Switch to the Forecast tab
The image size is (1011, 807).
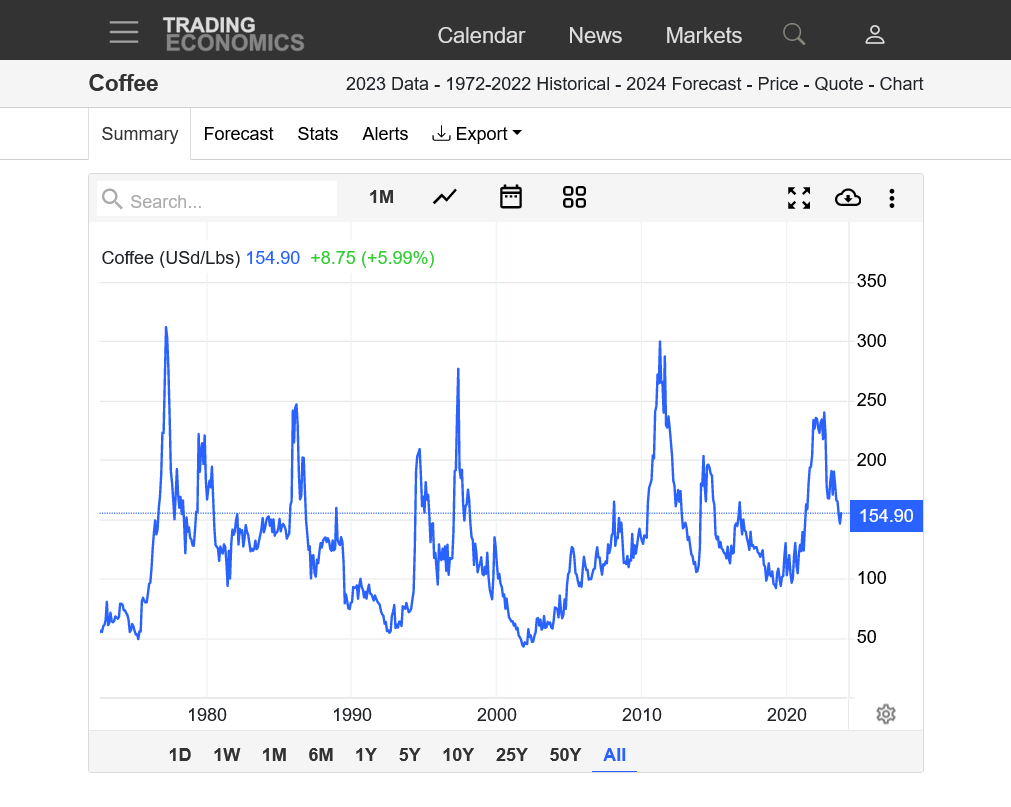click(x=238, y=134)
